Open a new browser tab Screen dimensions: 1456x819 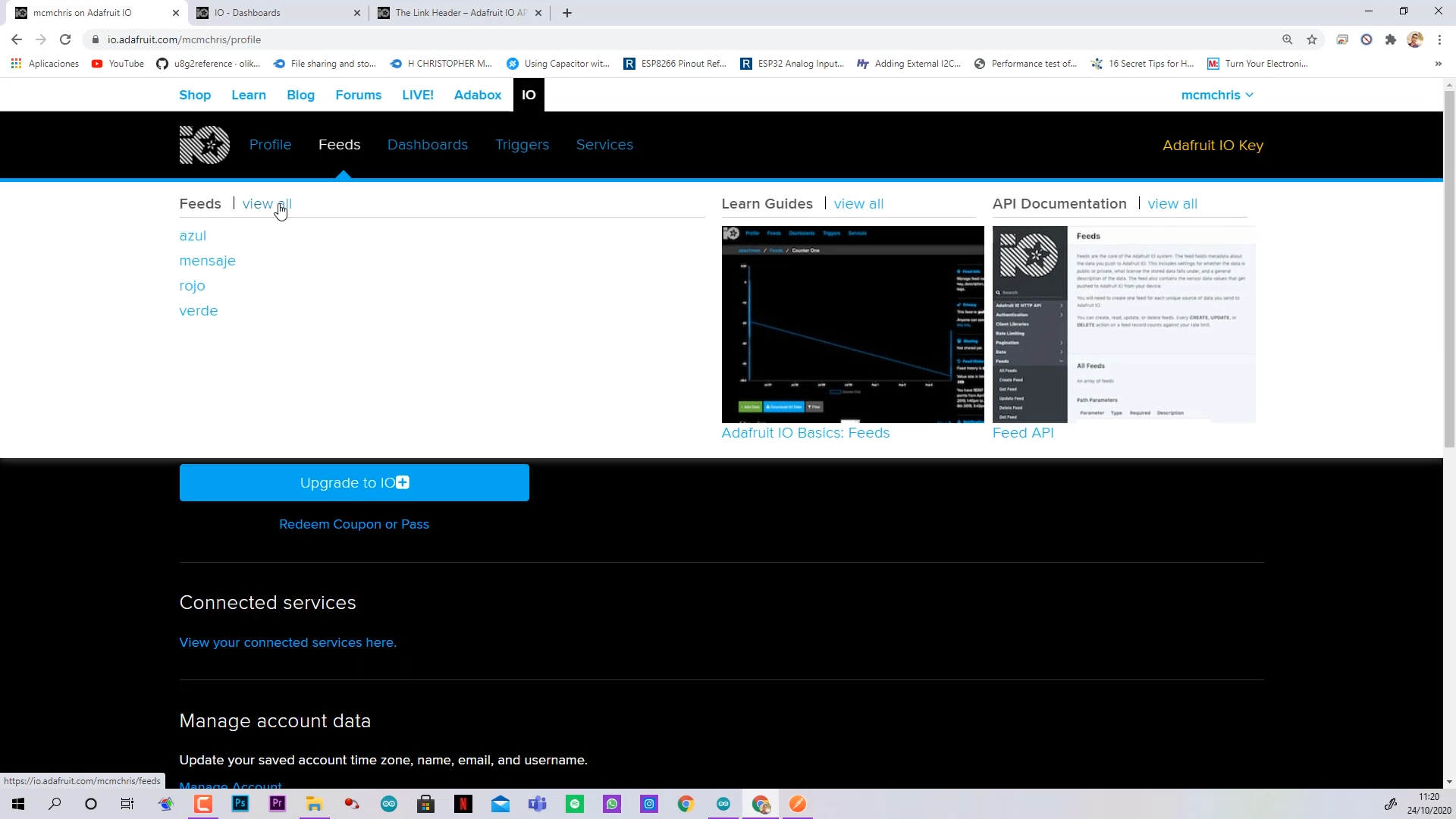tap(567, 13)
